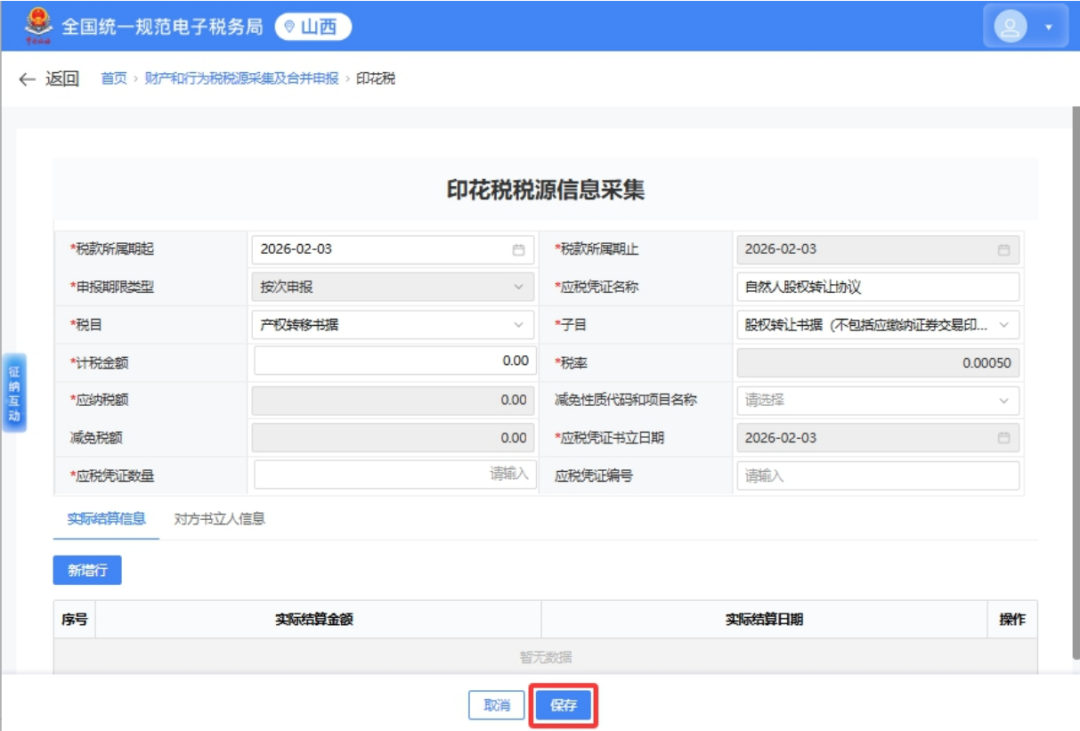
Task: Click the 应税凭证书立日期 date field
Action: 878,437
